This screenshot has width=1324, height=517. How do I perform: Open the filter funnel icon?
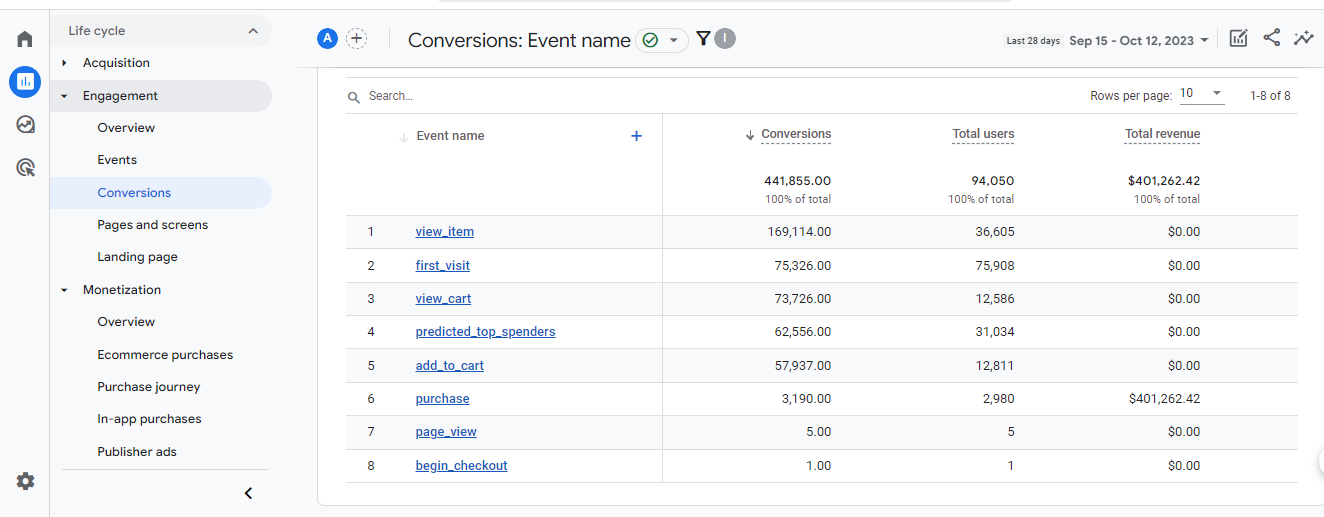[x=703, y=39]
